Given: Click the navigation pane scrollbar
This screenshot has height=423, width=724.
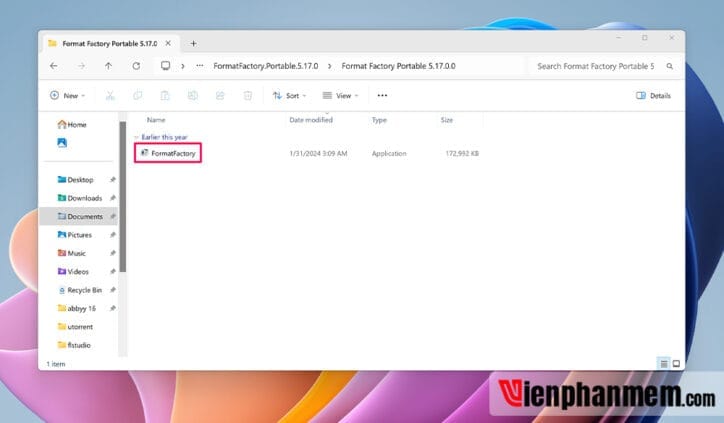Looking at the screenshot, I should pos(122,196).
